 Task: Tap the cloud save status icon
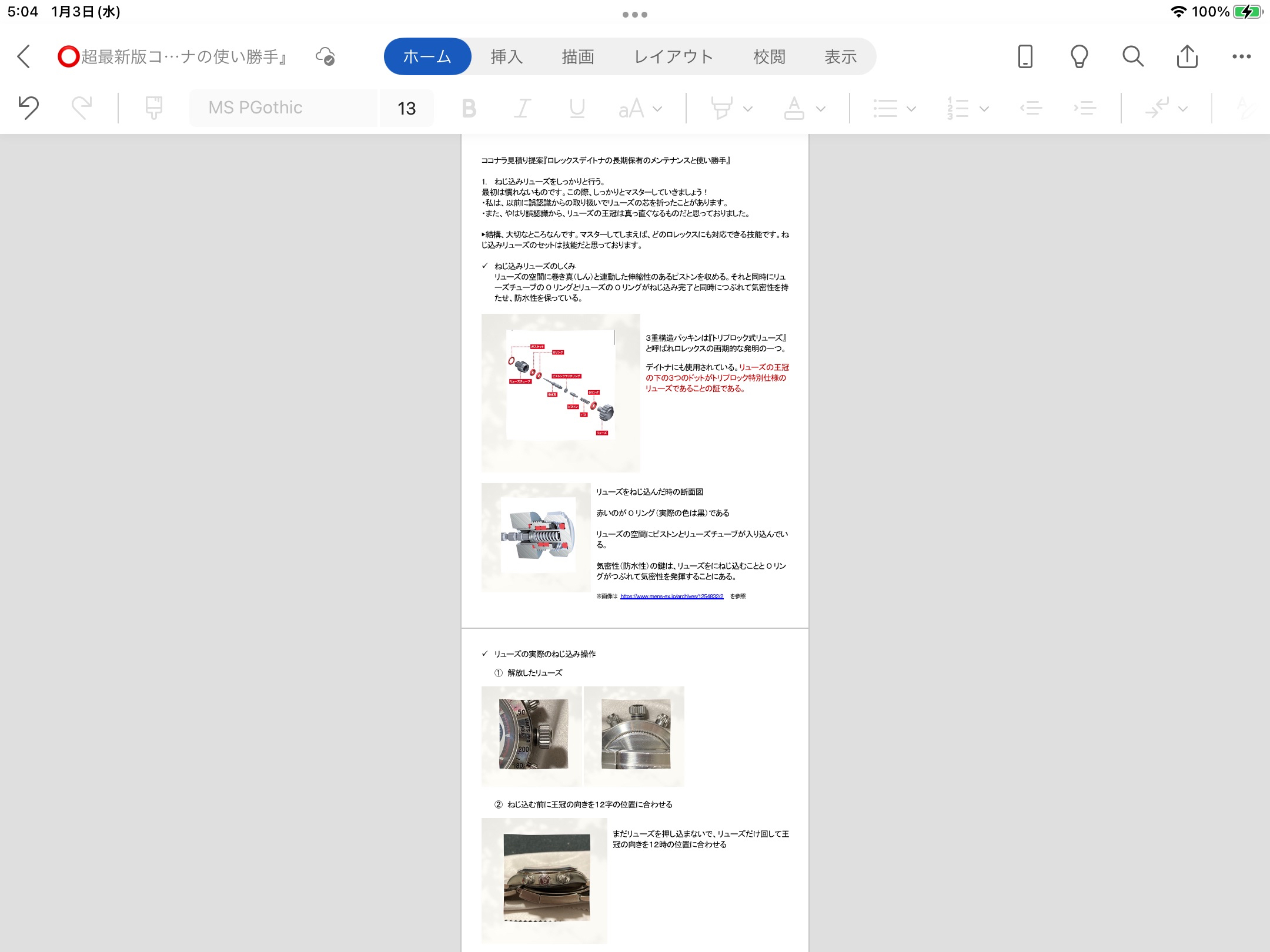[x=325, y=56]
